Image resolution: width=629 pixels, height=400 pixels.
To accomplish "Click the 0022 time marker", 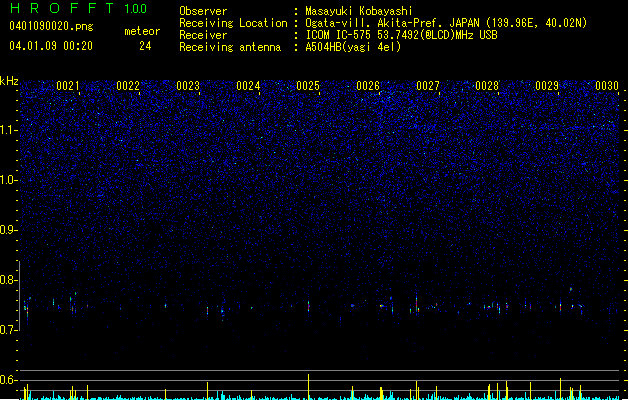I will pos(128,86).
